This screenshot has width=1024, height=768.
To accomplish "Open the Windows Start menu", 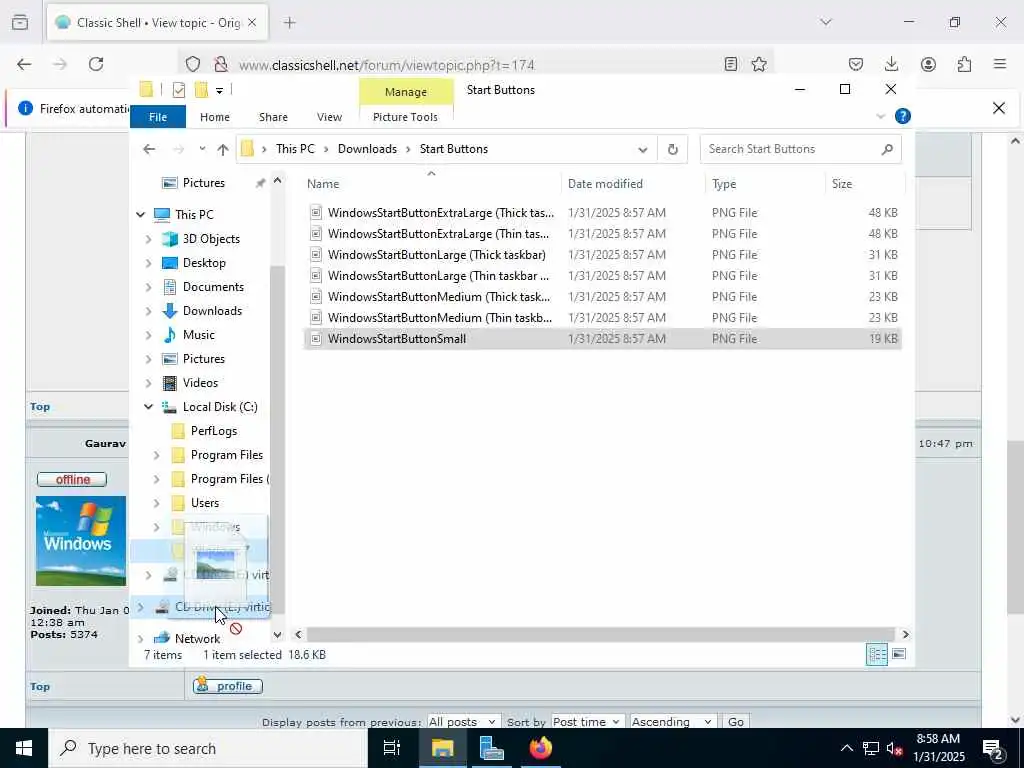I will click(x=24, y=748).
